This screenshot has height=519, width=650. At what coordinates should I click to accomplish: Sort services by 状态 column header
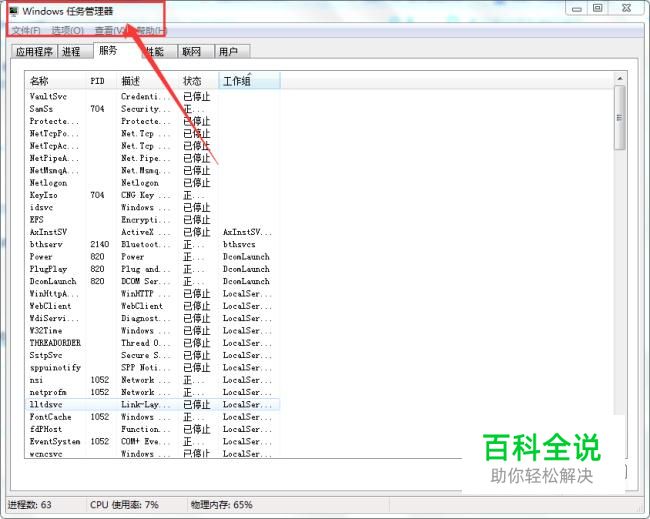coord(199,81)
